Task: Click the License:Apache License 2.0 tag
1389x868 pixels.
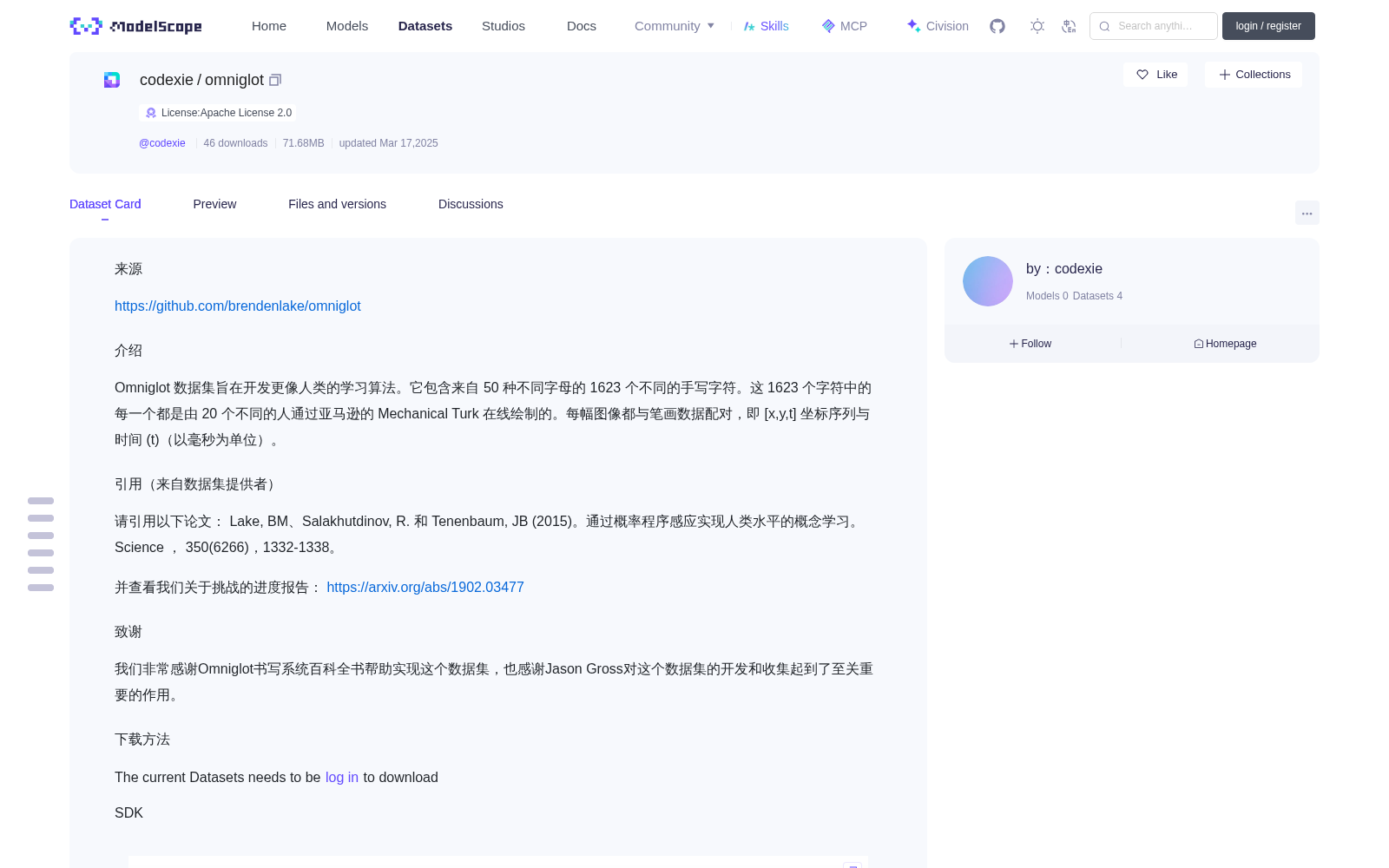Action: point(218,113)
